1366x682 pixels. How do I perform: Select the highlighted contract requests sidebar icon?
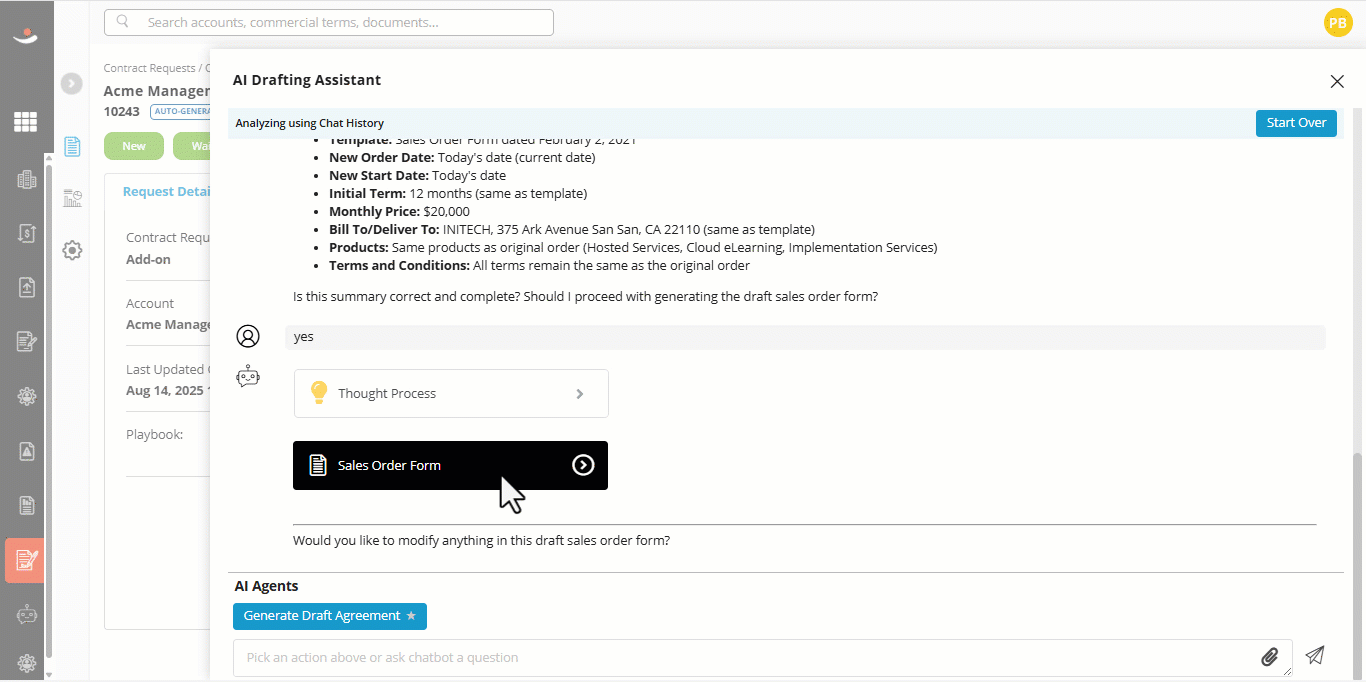(25, 560)
